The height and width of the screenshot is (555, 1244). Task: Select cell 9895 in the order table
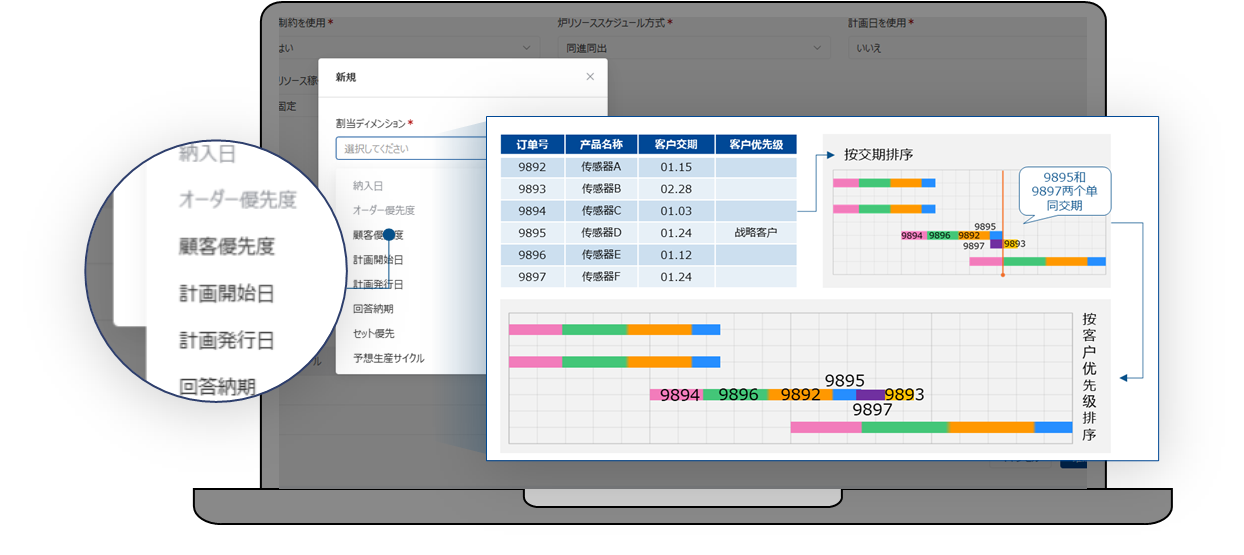[532, 232]
